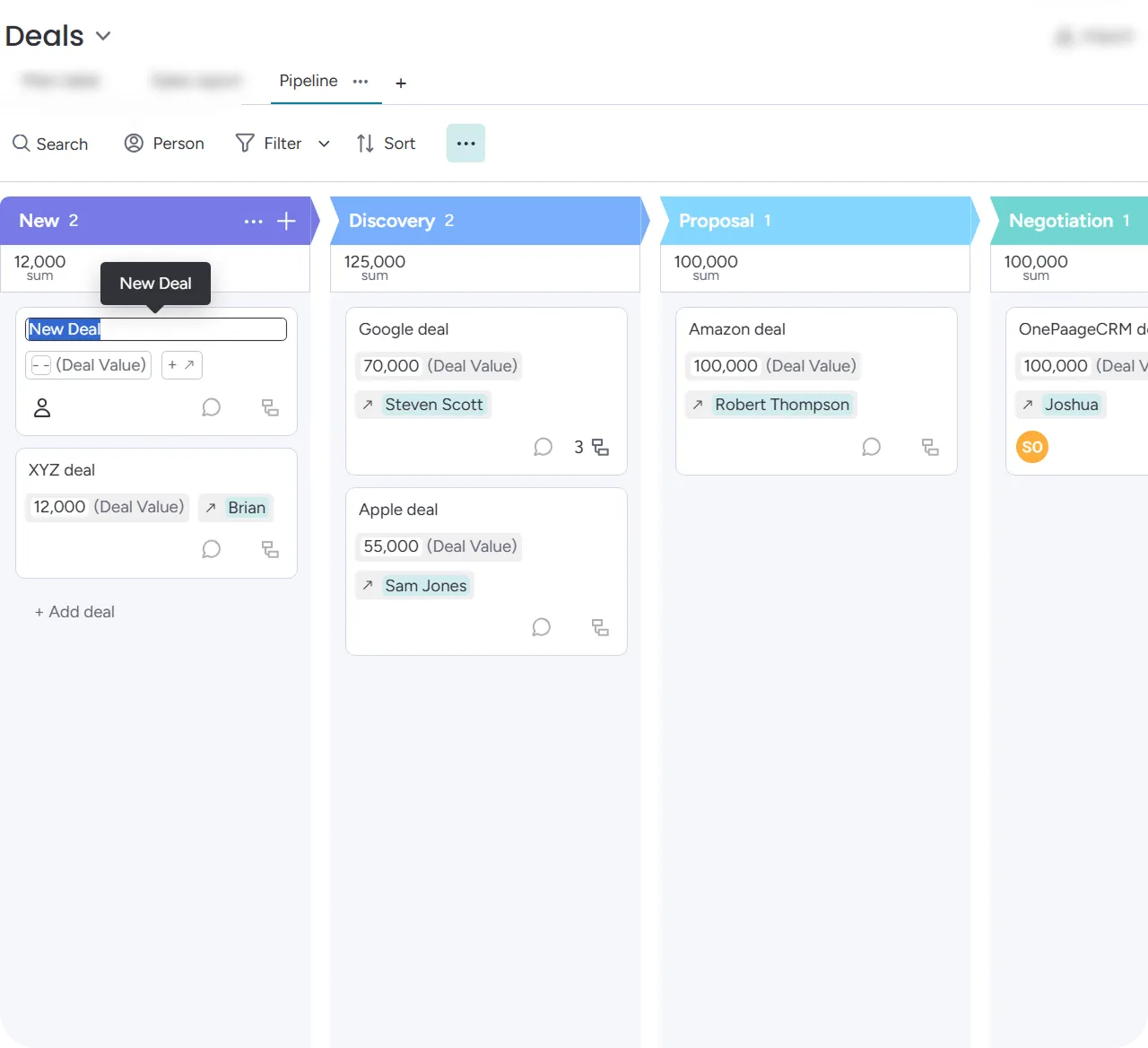Image resolution: width=1148 pixels, height=1048 pixels.
Task: Select the Negotiation column header
Action: pyautogui.click(x=1069, y=221)
